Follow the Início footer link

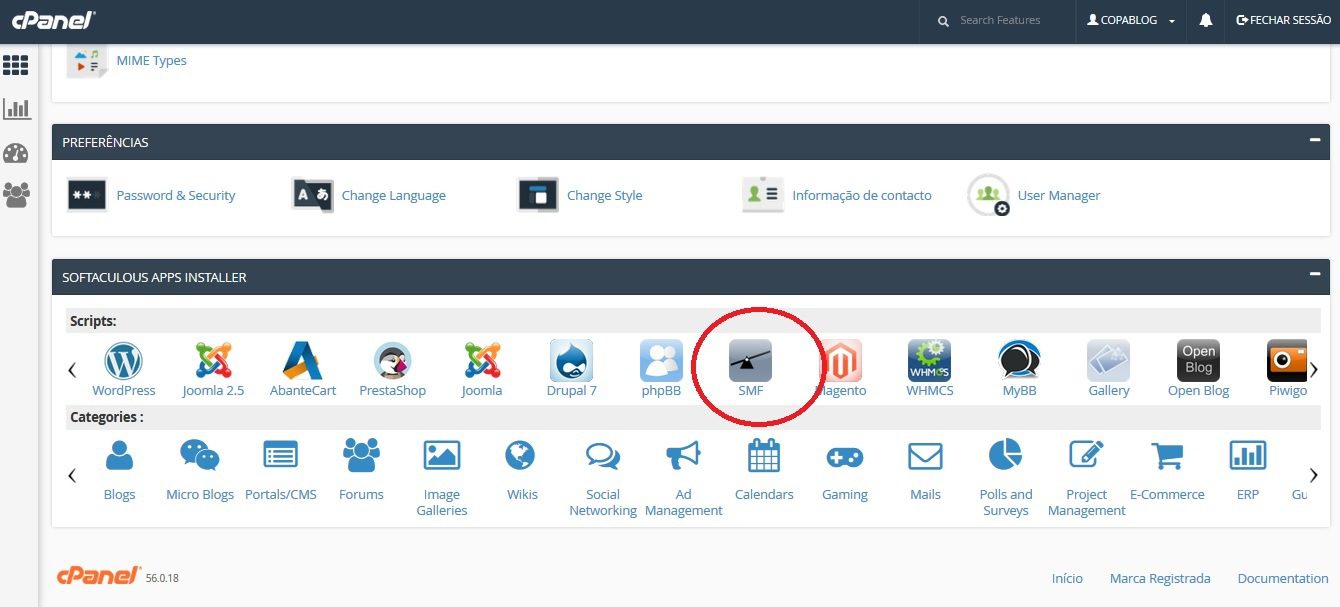[x=1067, y=578]
